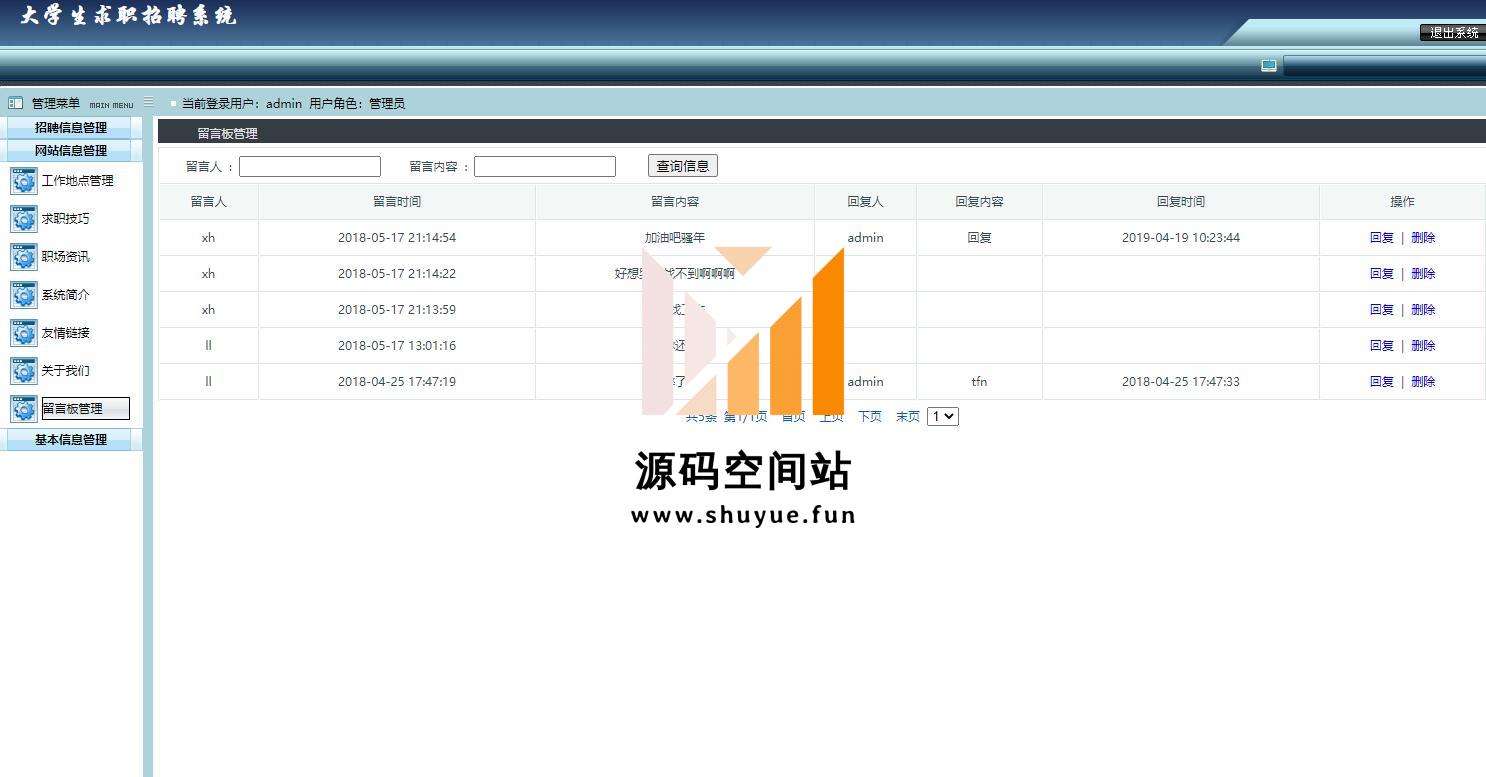Click the 退出系统 logout button
Image resolution: width=1486 pixels, height=777 pixels.
click(x=1452, y=33)
